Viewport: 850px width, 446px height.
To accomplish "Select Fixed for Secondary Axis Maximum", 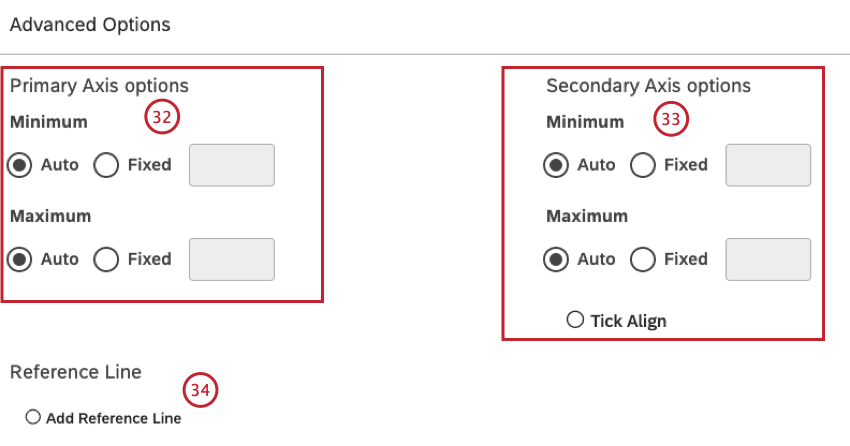I will pos(643,259).
